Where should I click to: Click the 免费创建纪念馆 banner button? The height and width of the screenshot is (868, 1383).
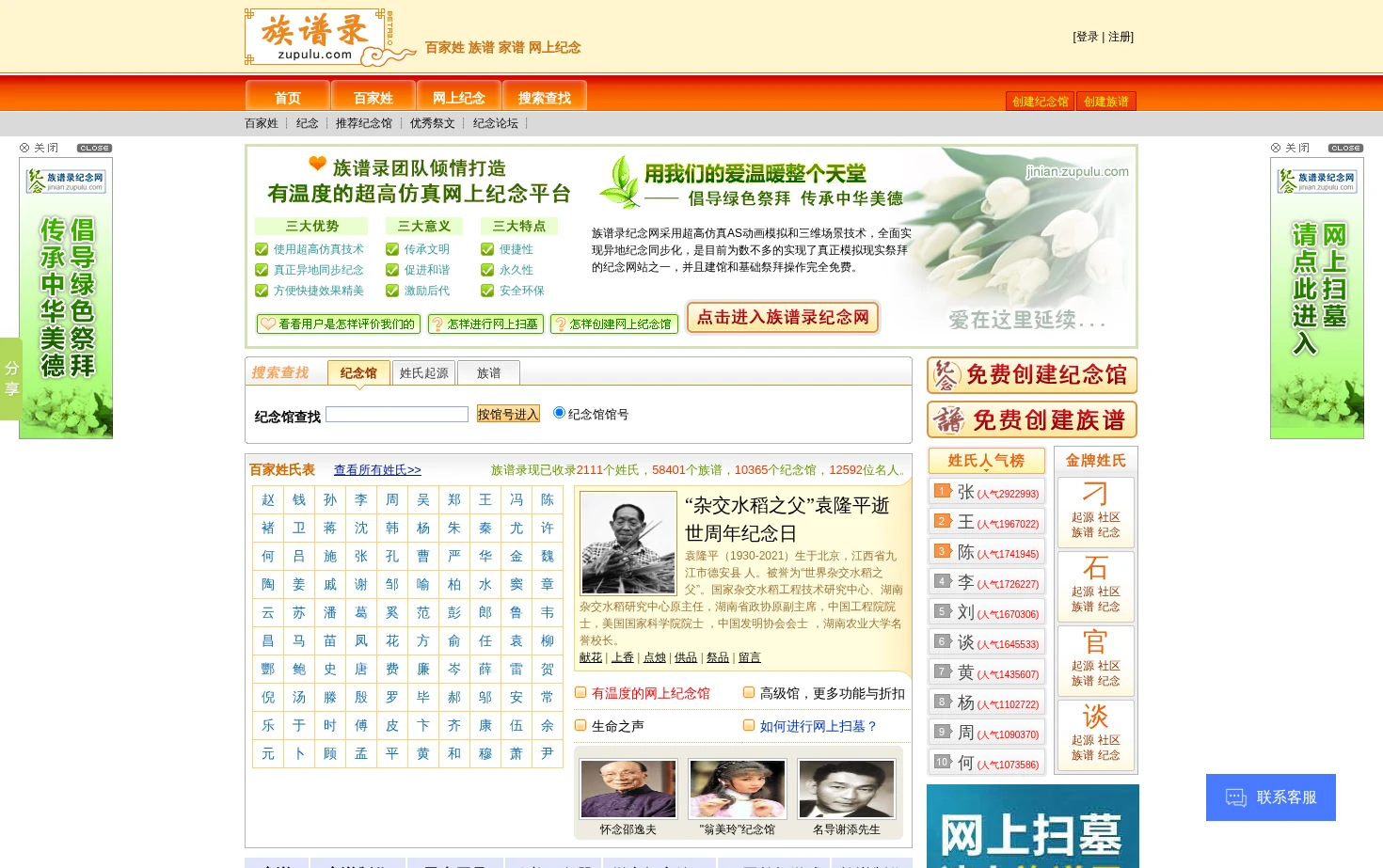1032,375
